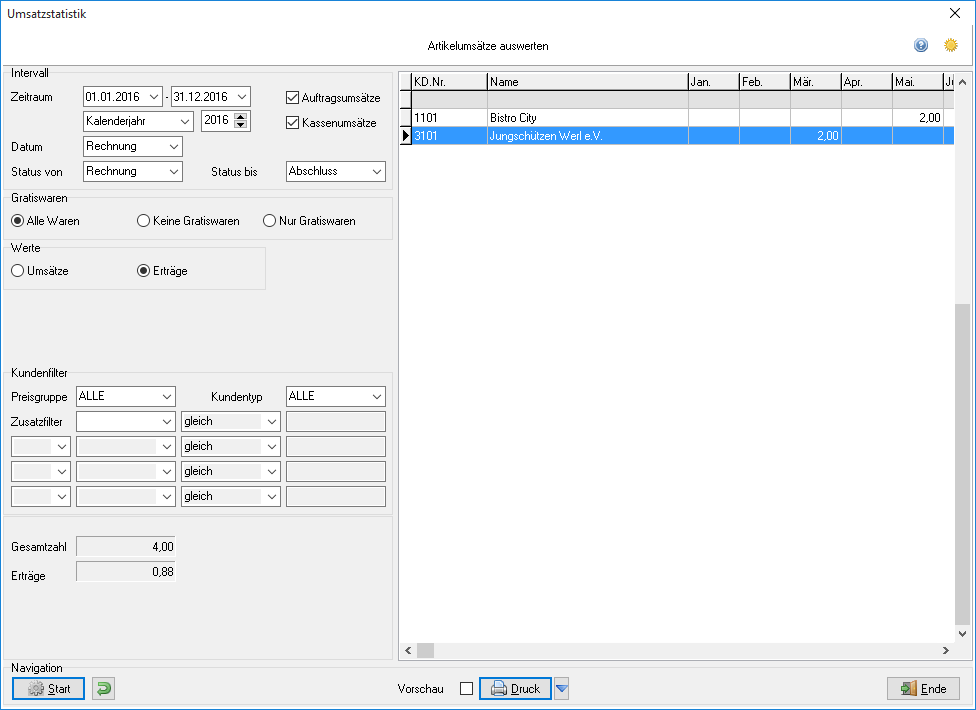
Task: Click the yellow sun settings icon
Action: (950, 45)
